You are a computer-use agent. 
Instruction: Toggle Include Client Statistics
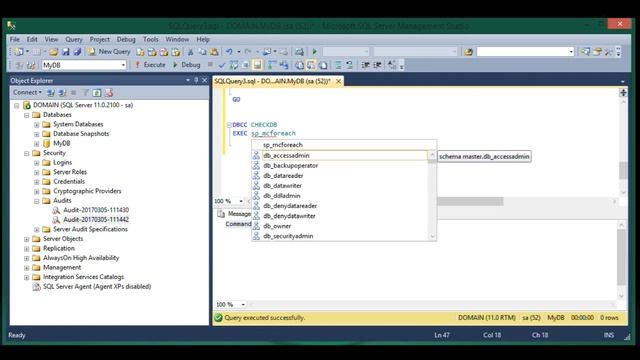tap(284, 65)
